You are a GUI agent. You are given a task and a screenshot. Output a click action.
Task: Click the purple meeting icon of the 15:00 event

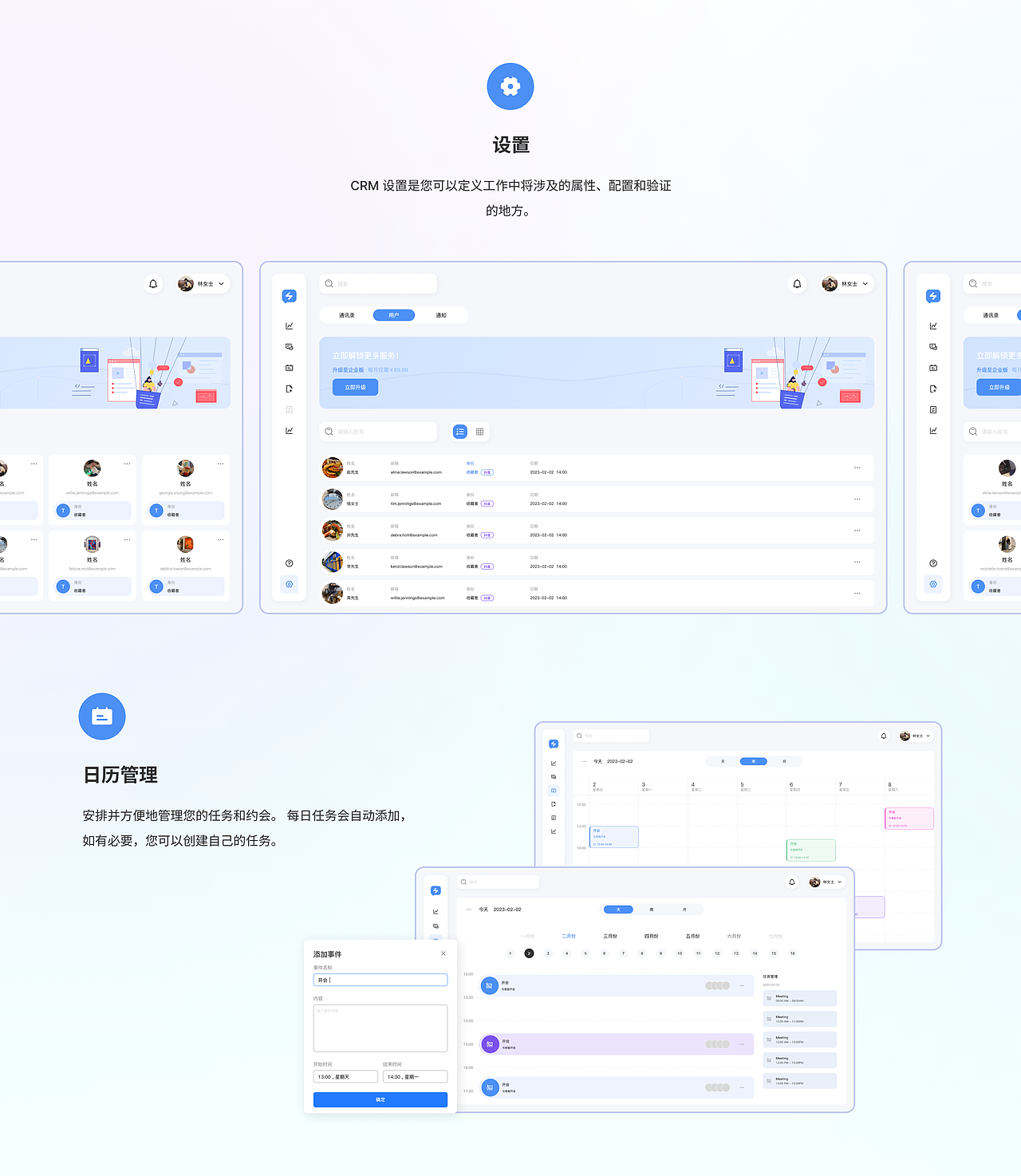coord(490,1044)
